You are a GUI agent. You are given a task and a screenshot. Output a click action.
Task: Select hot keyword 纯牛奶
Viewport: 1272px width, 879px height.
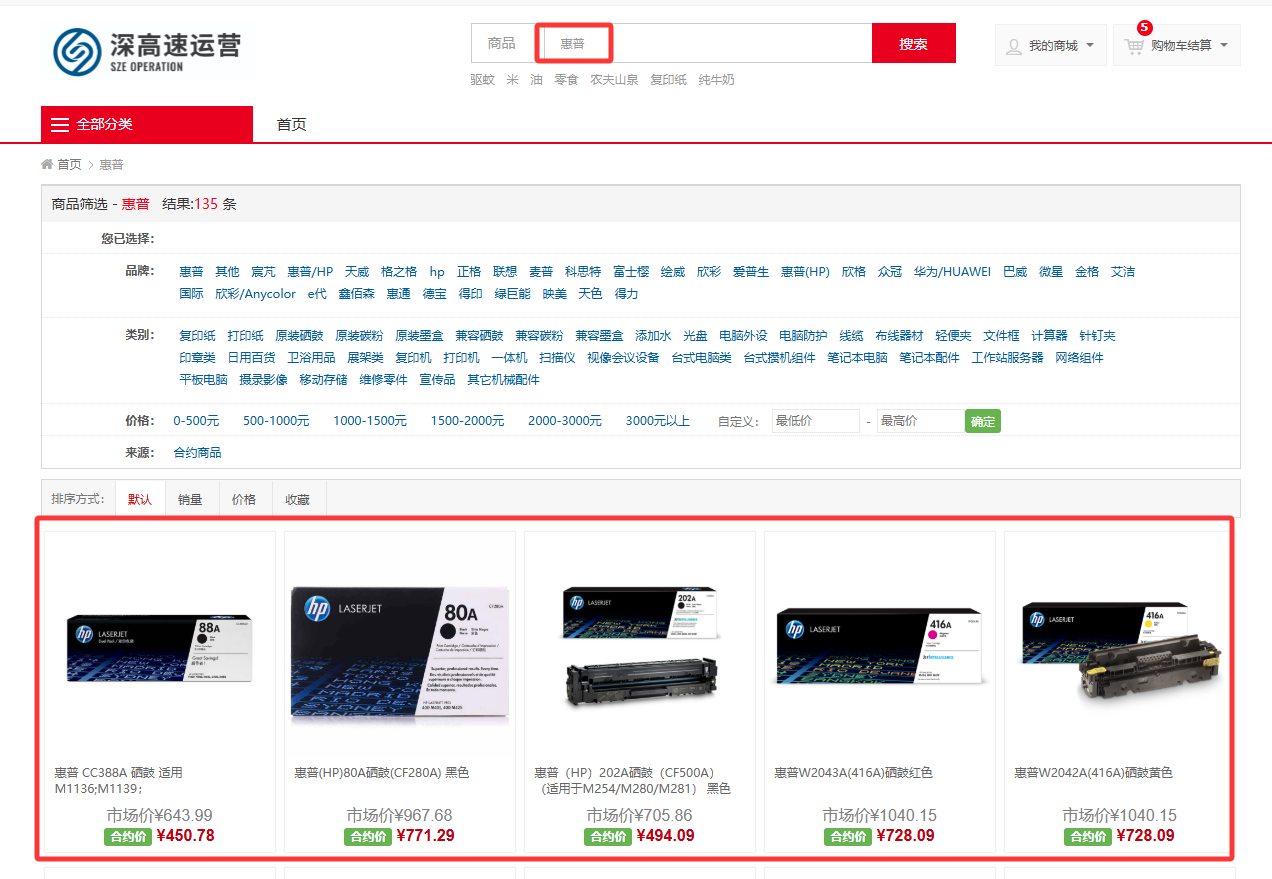[x=716, y=80]
